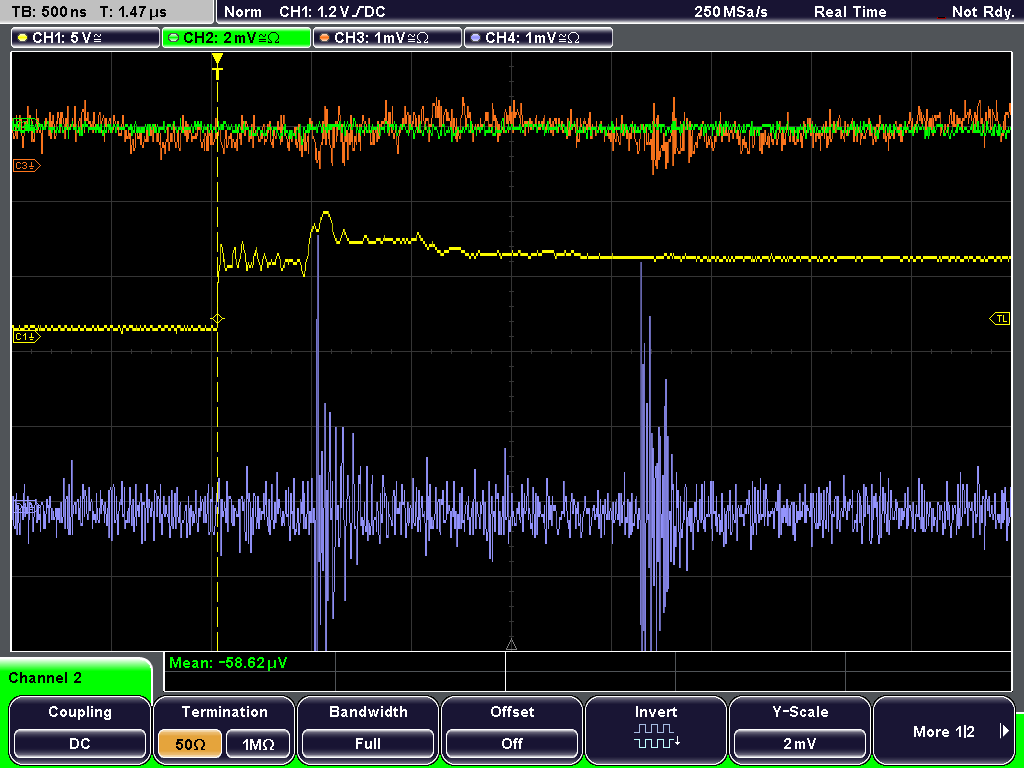
Task: Click the TB: 500 ns timebase readout
Action: pos(49,12)
